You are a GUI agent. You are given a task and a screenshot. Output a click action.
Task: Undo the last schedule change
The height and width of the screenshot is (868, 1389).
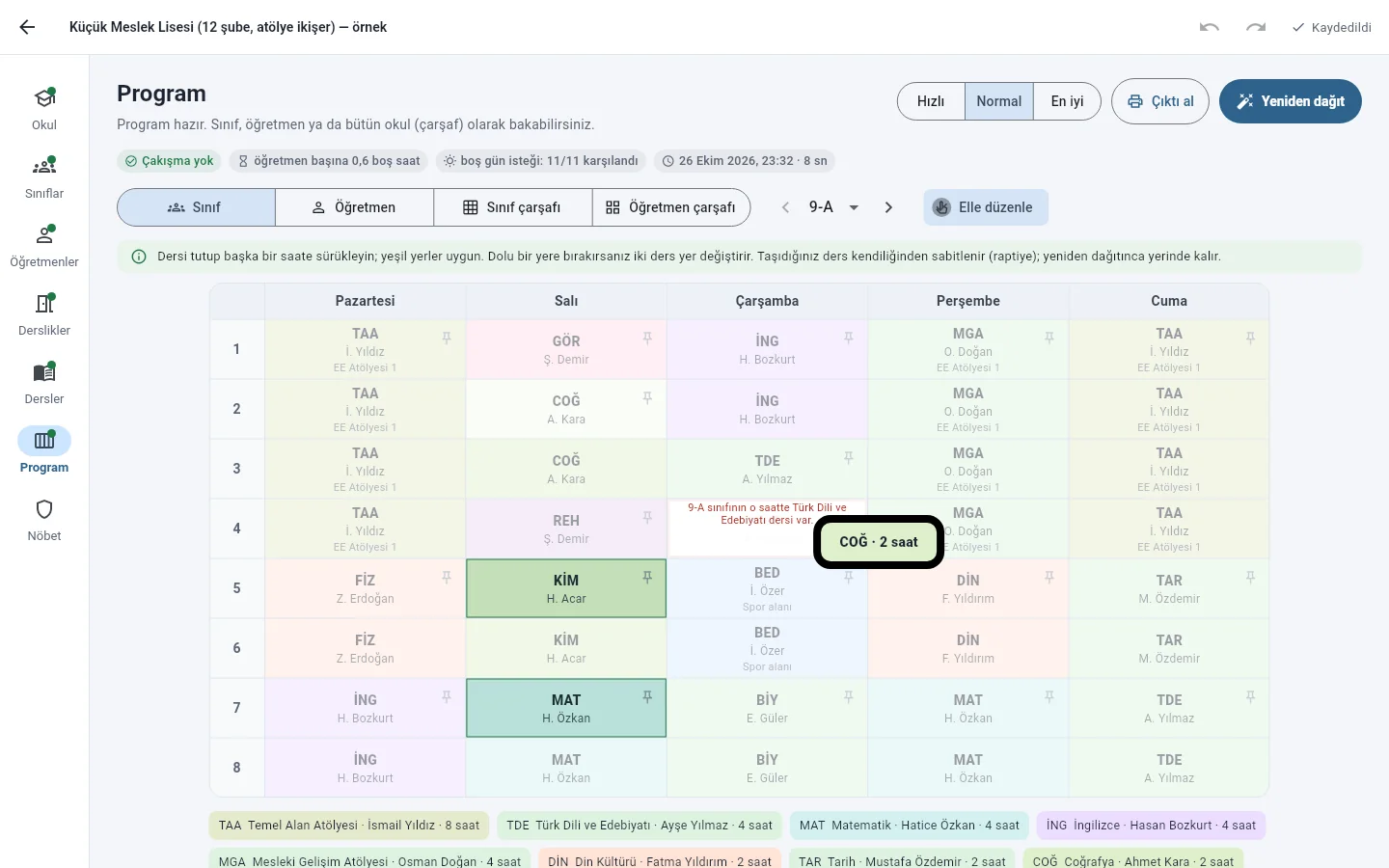coord(1210,27)
